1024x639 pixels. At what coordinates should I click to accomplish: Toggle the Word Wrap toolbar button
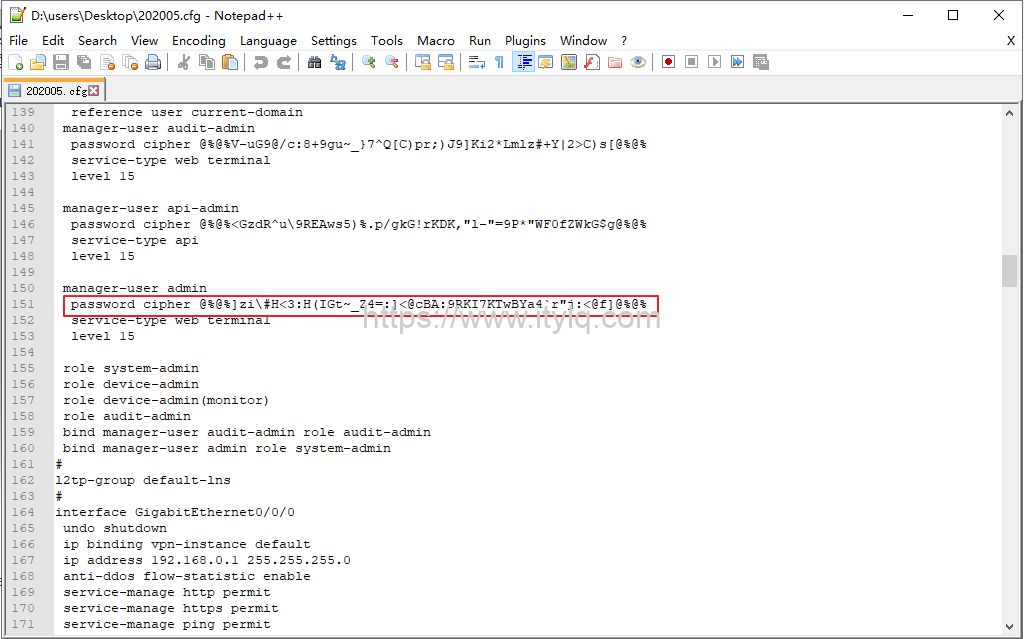pos(477,62)
